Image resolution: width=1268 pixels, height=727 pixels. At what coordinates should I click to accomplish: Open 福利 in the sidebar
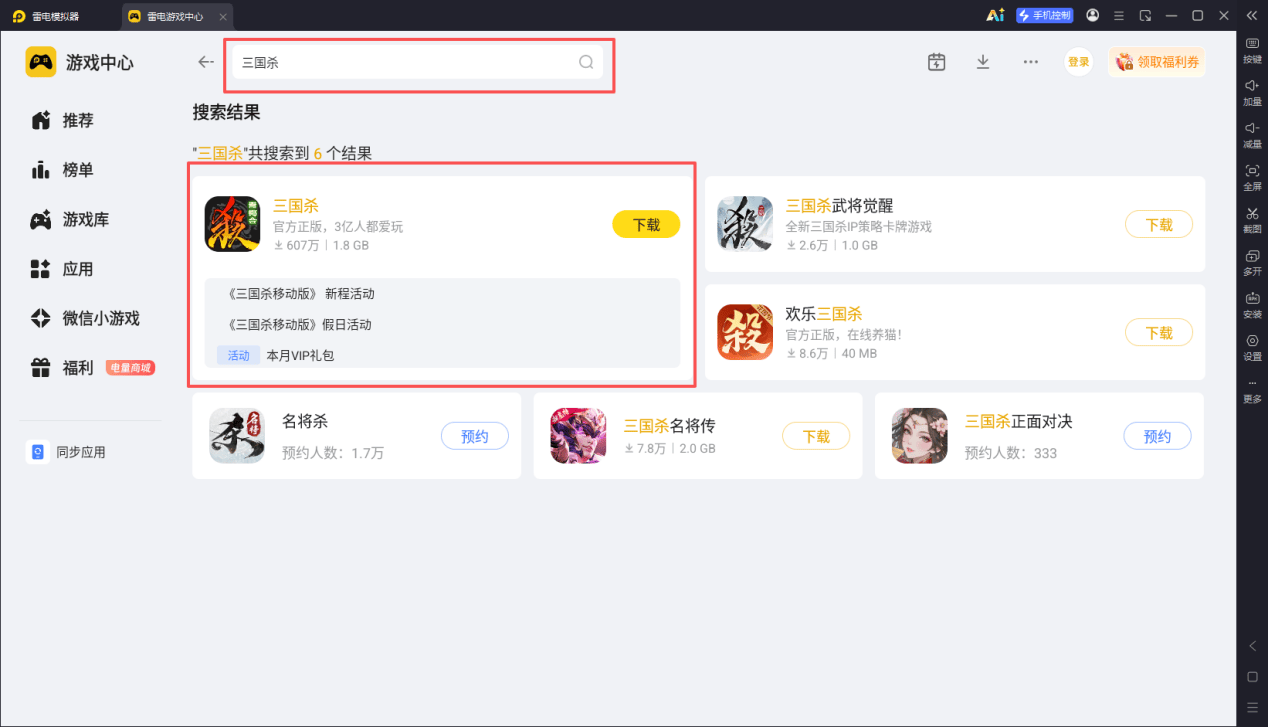(63, 368)
